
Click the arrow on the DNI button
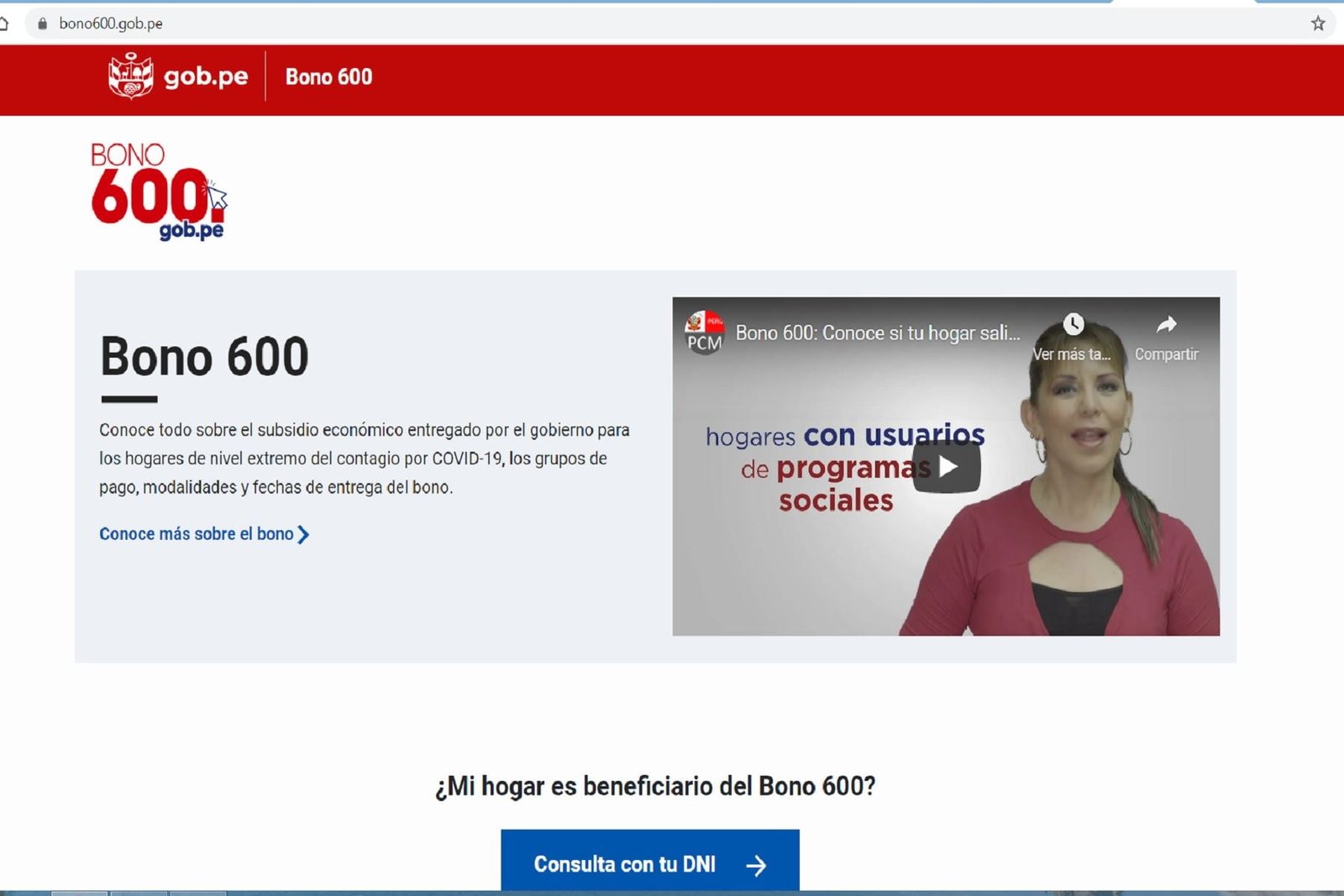(756, 865)
